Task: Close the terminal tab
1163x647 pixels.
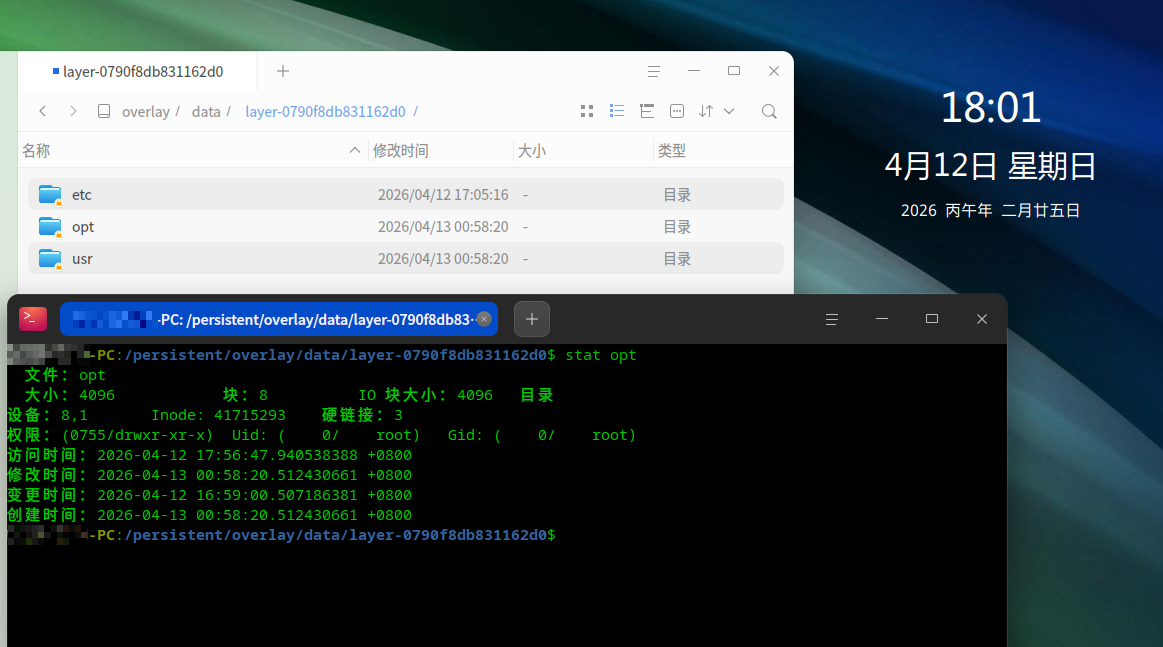Action: pos(484,319)
